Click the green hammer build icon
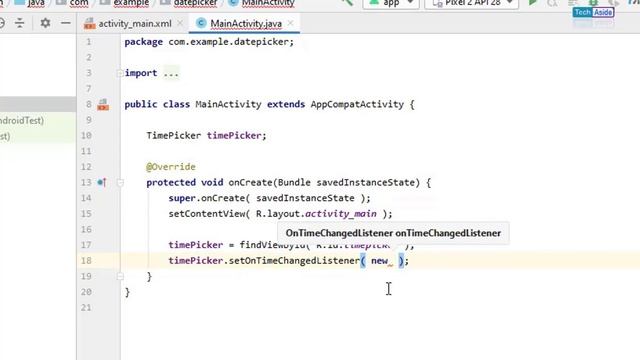The image size is (640, 360). [x=347, y=3]
